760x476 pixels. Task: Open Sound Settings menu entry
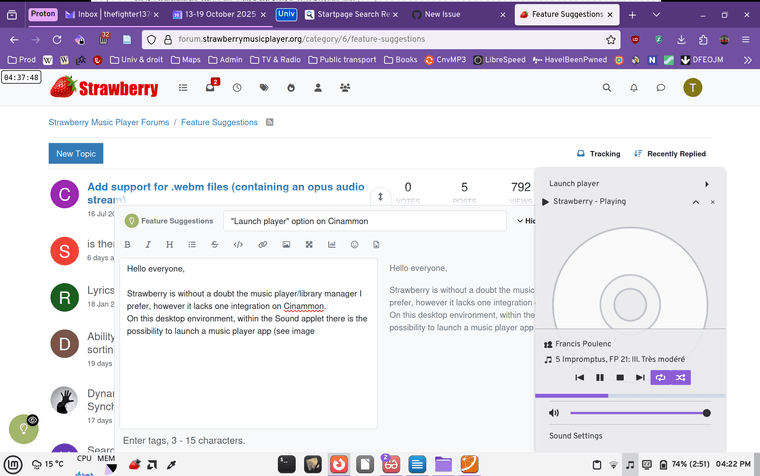click(x=576, y=436)
